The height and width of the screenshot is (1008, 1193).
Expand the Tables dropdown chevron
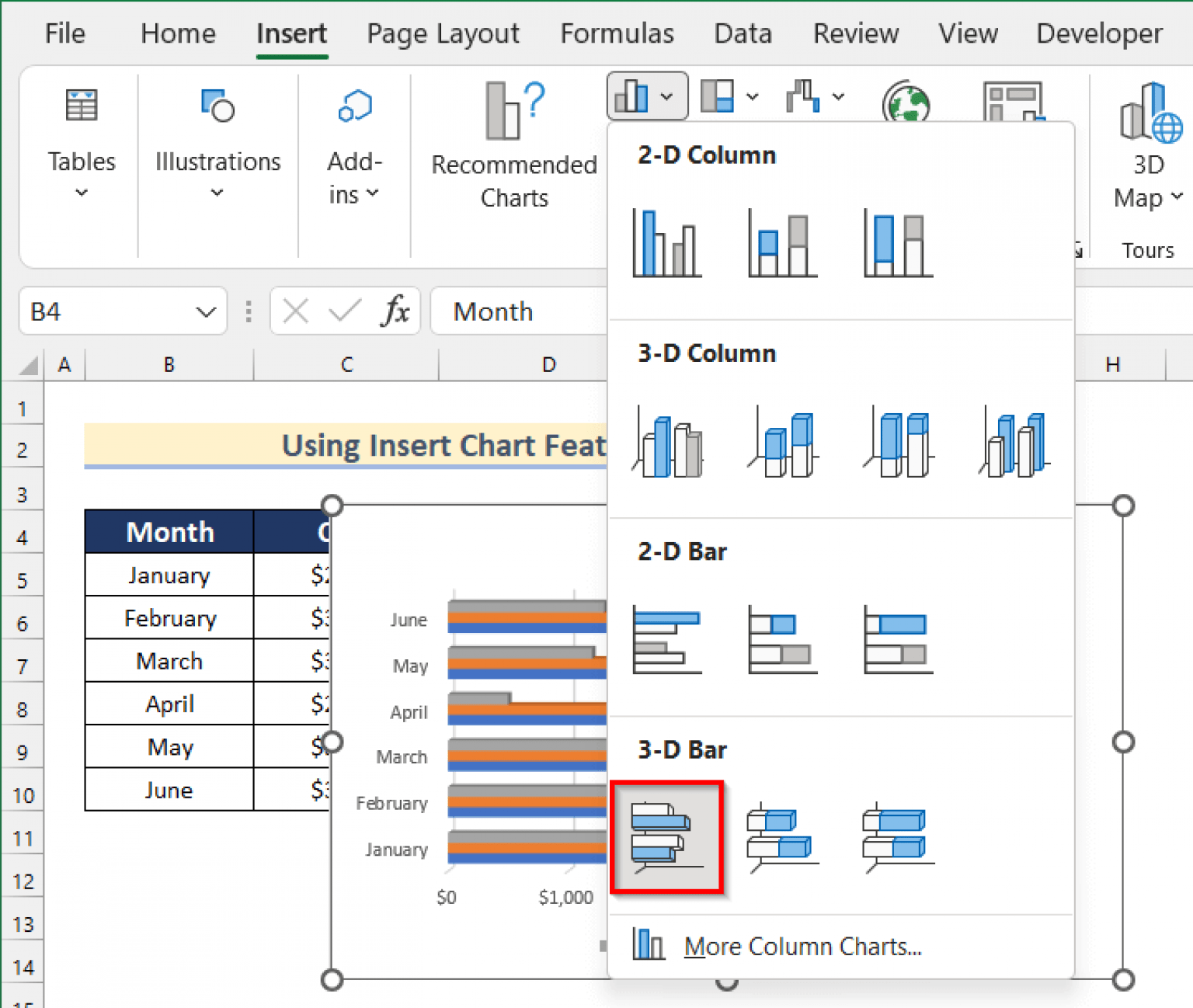(x=82, y=193)
